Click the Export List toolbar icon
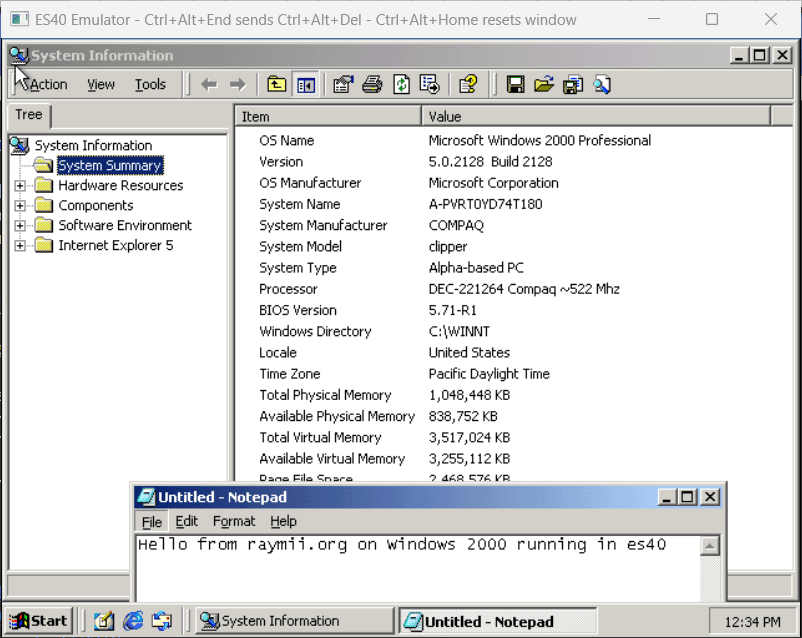The image size is (802, 638). (x=430, y=84)
